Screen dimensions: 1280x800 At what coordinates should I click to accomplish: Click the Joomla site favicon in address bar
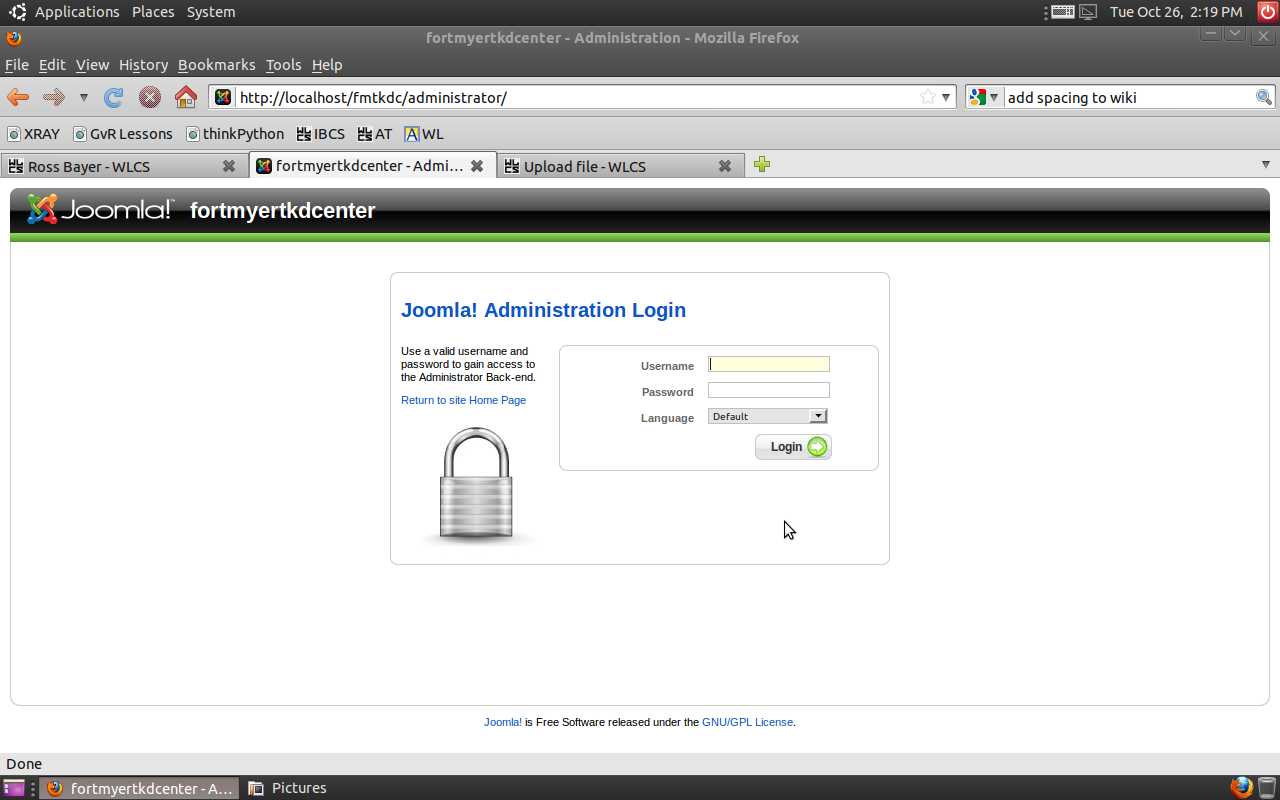224,97
